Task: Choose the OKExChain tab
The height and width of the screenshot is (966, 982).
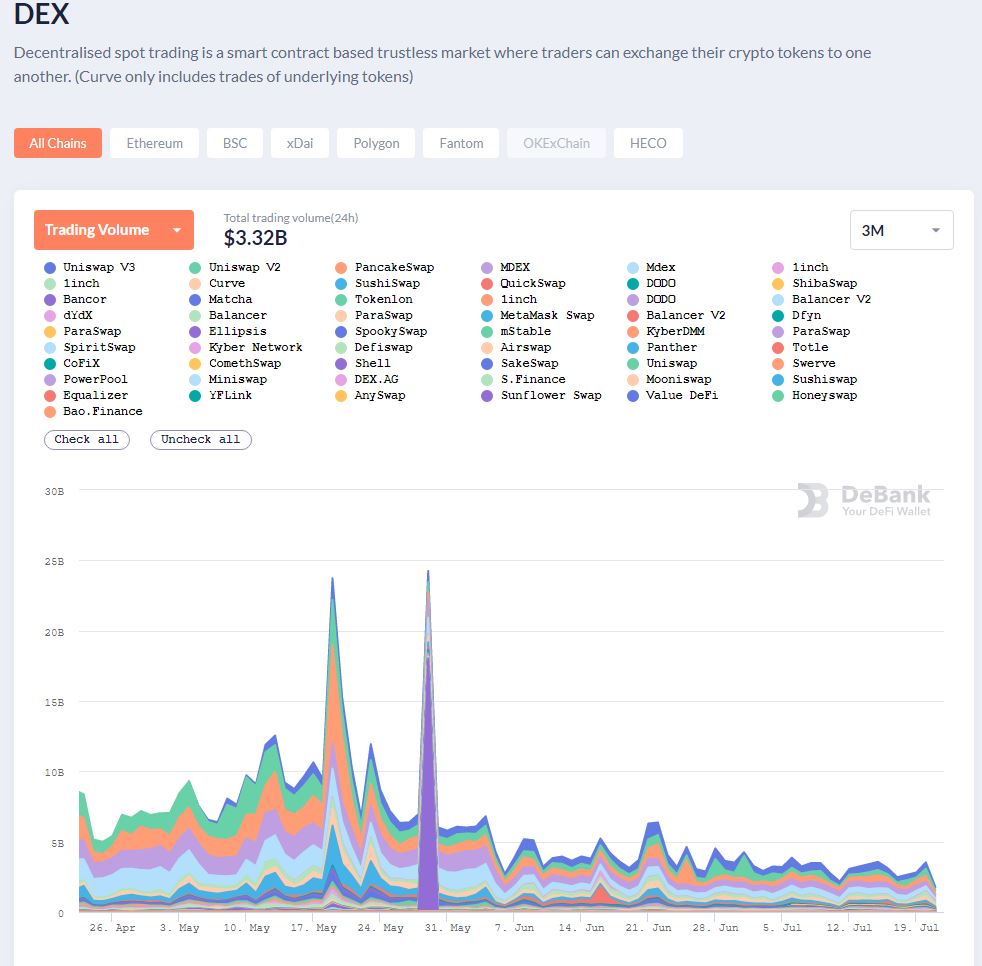Action: point(557,143)
